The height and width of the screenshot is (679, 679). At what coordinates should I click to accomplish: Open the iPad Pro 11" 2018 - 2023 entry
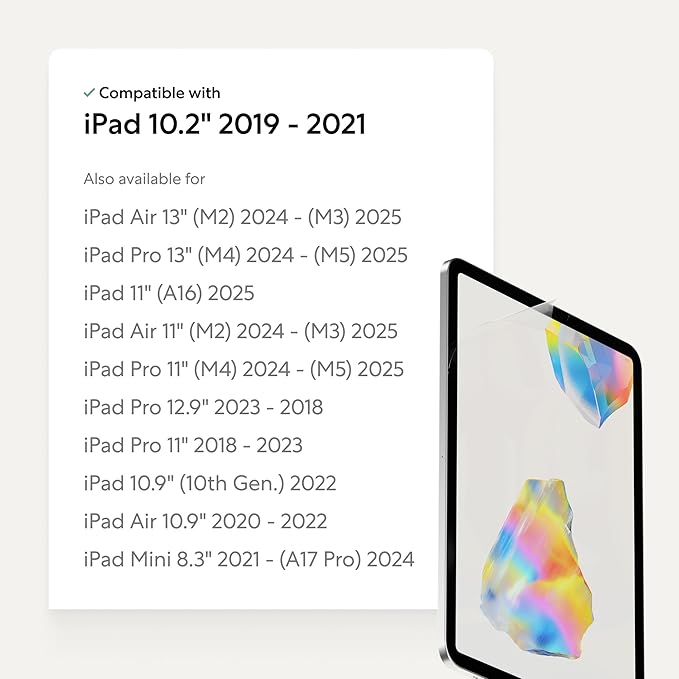(x=193, y=445)
